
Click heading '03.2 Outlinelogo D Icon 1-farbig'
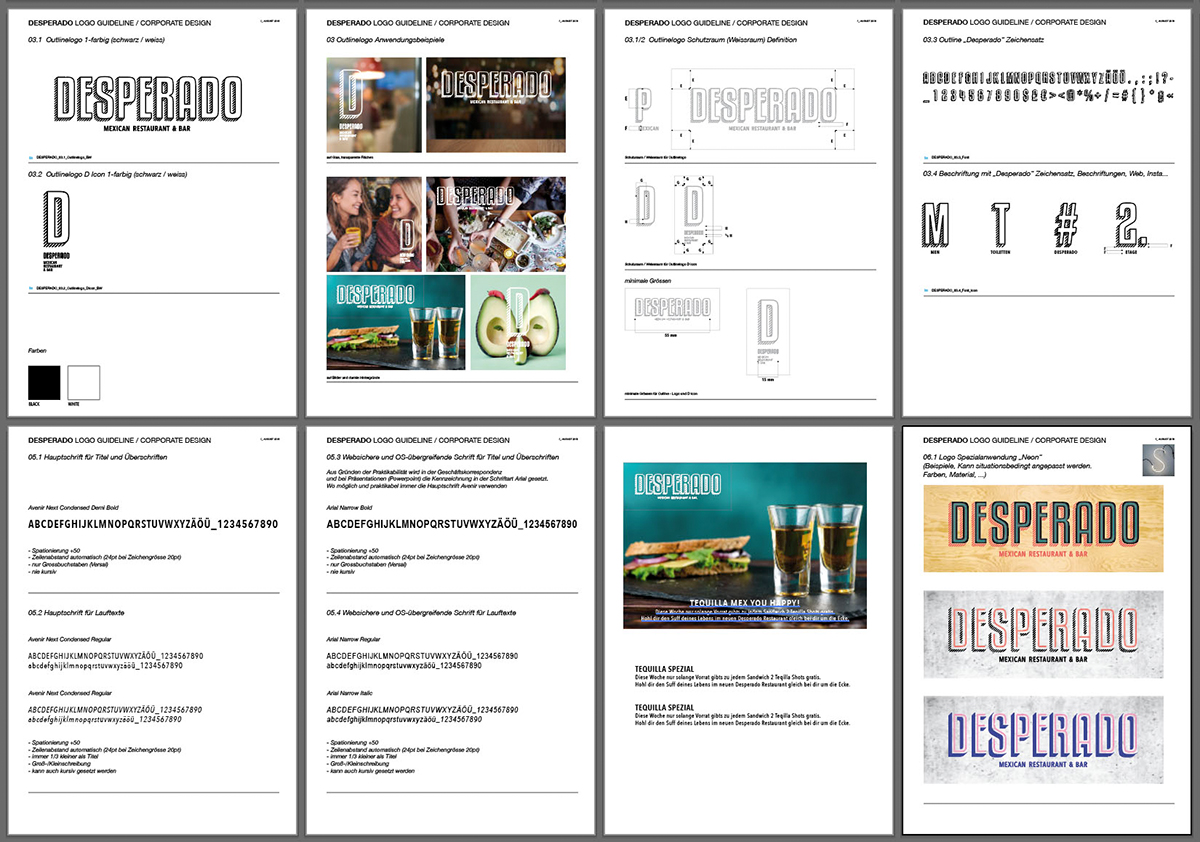(x=106, y=174)
